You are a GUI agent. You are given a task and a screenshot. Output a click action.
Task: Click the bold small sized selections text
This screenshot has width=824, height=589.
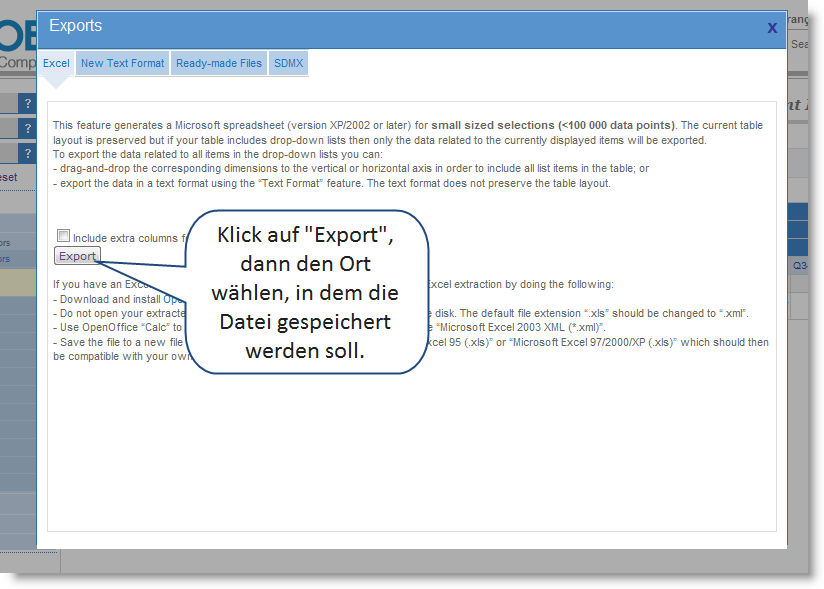(552, 125)
